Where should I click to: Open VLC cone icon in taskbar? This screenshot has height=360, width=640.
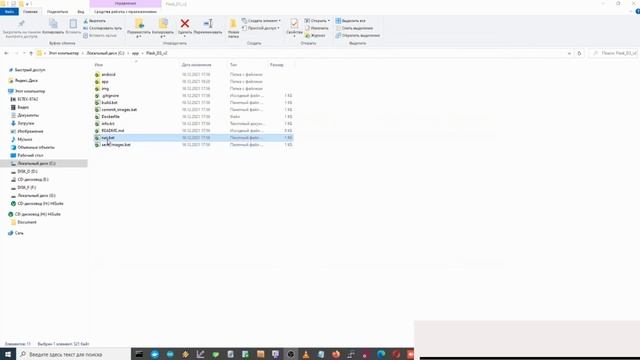coord(306,354)
